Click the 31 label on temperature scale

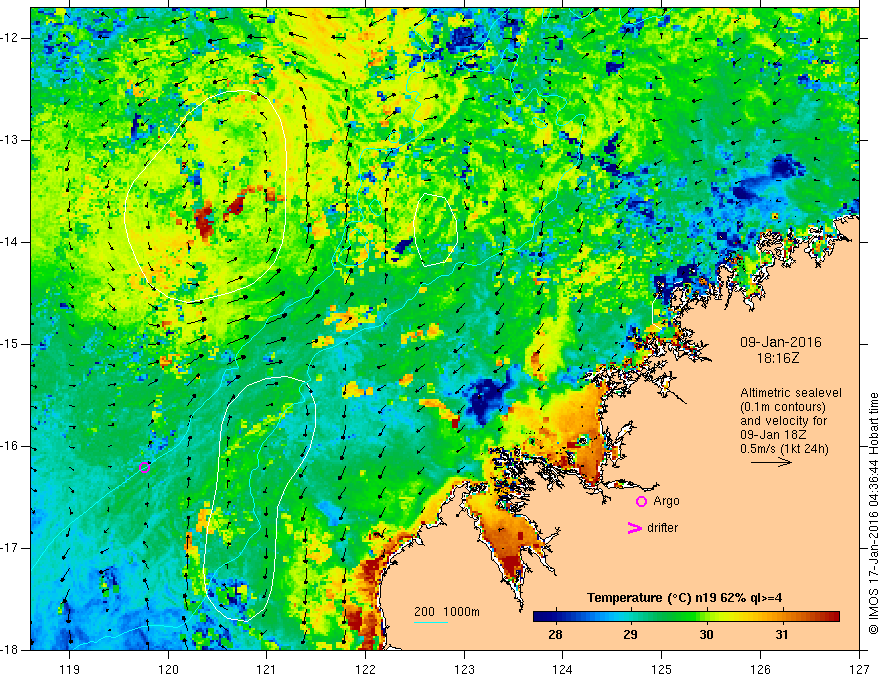click(x=782, y=635)
